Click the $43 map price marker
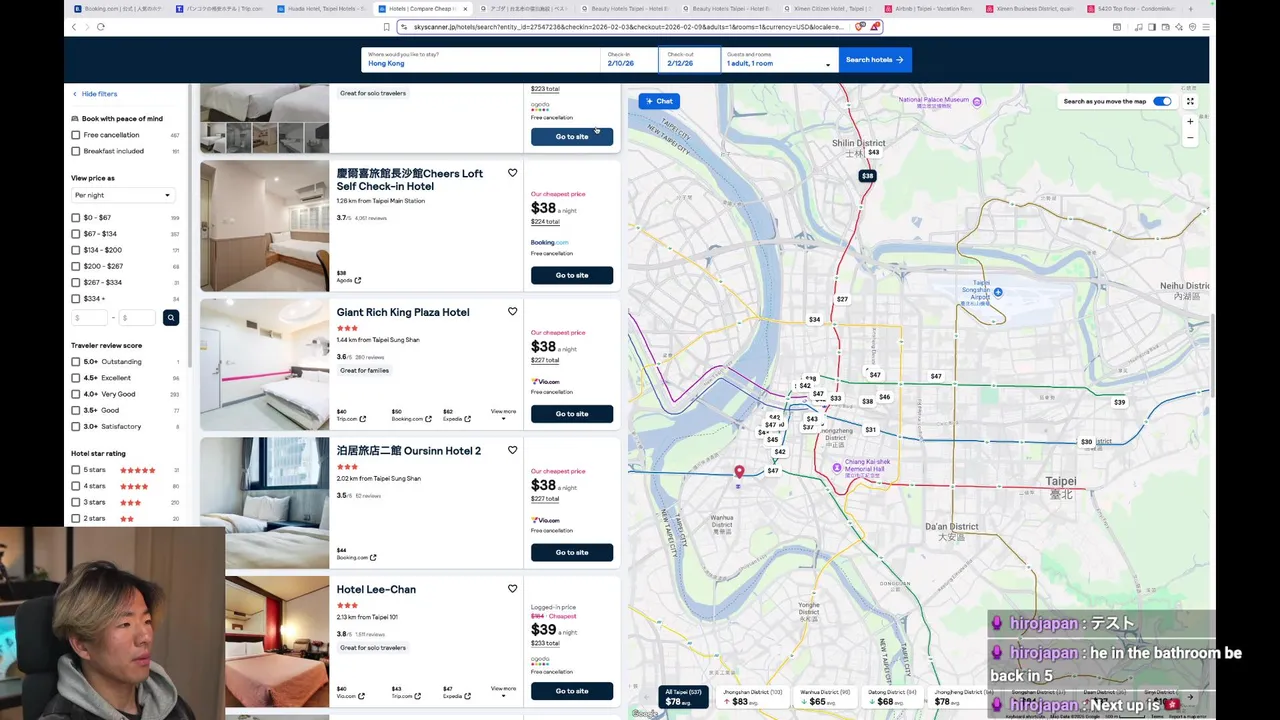Image resolution: width=1280 pixels, height=720 pixels. click(x=873, y=152)
